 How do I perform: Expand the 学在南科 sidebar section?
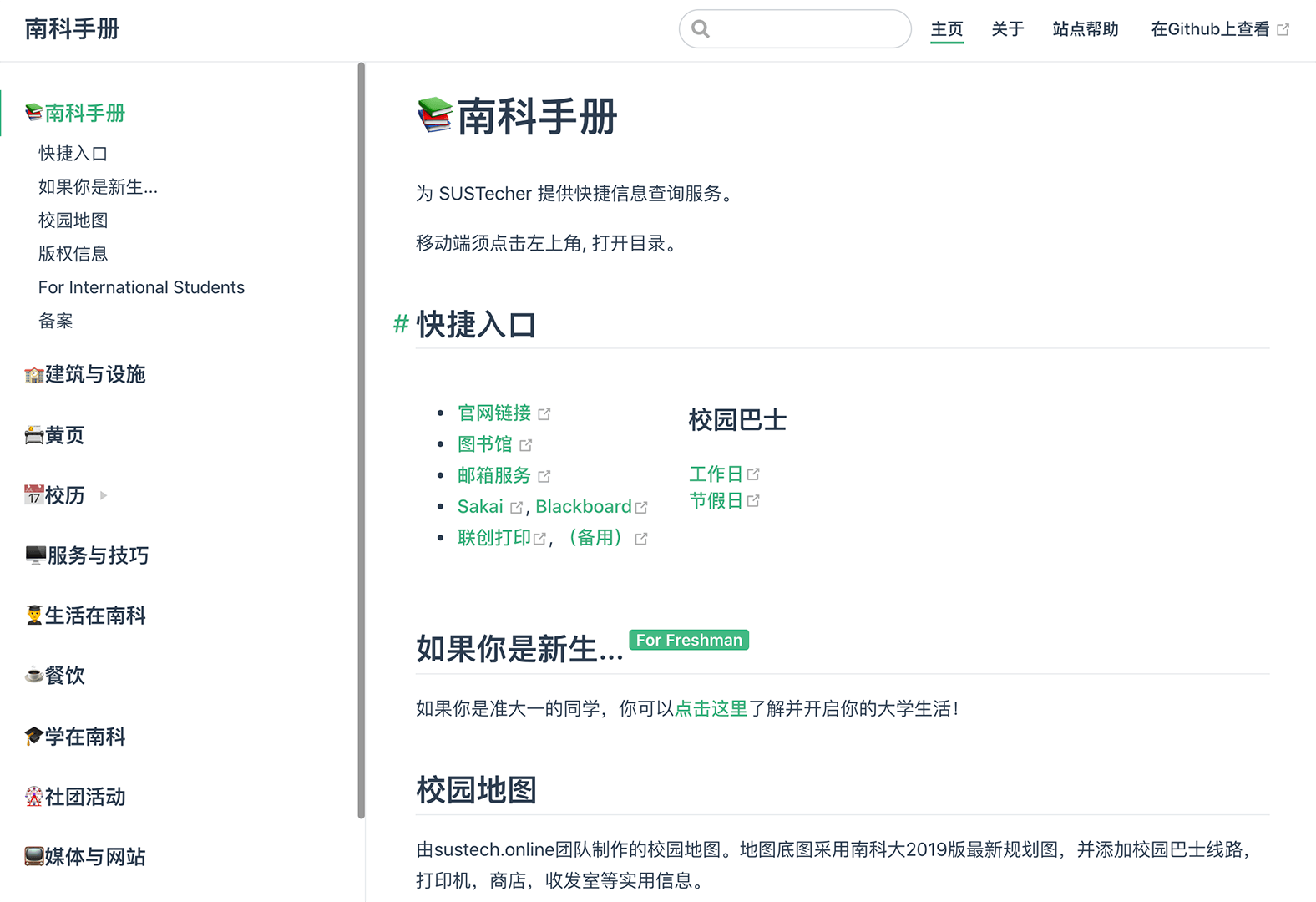click(x=85, y=736)
